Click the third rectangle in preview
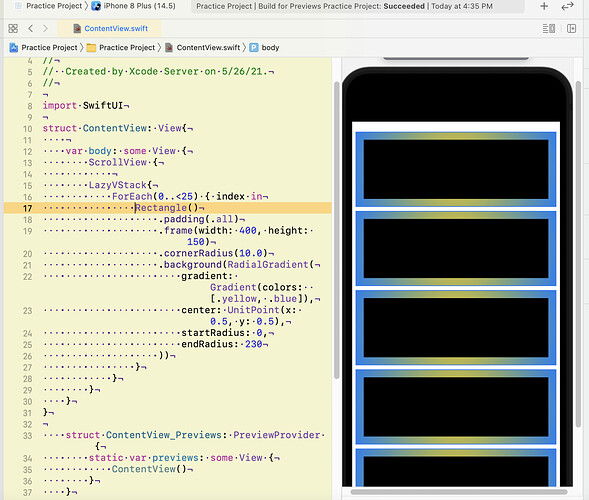The height and width of the screenshot is (500, 589). [456, 328]
